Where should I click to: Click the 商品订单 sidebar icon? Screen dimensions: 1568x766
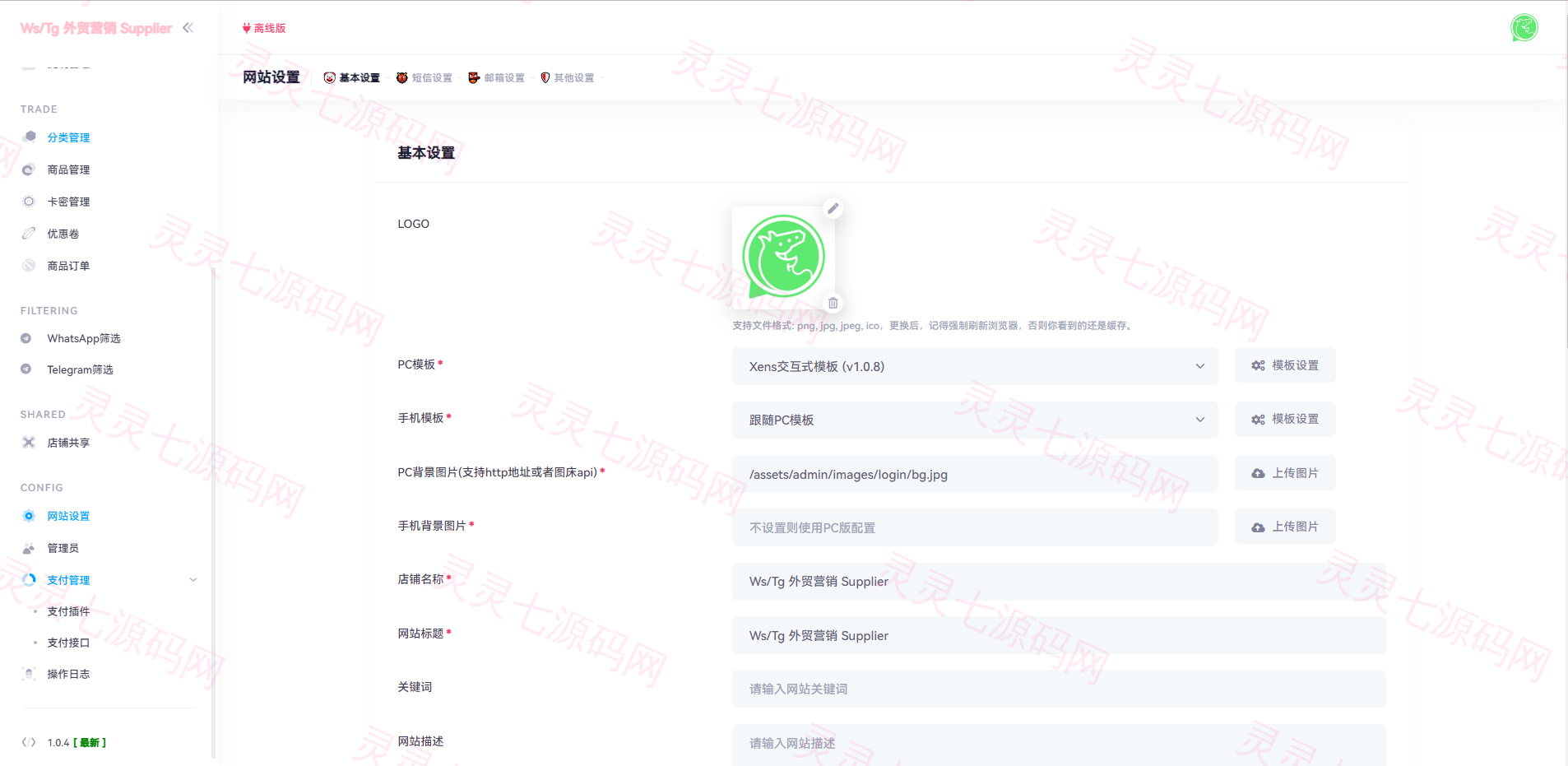(x=29, y=265)
